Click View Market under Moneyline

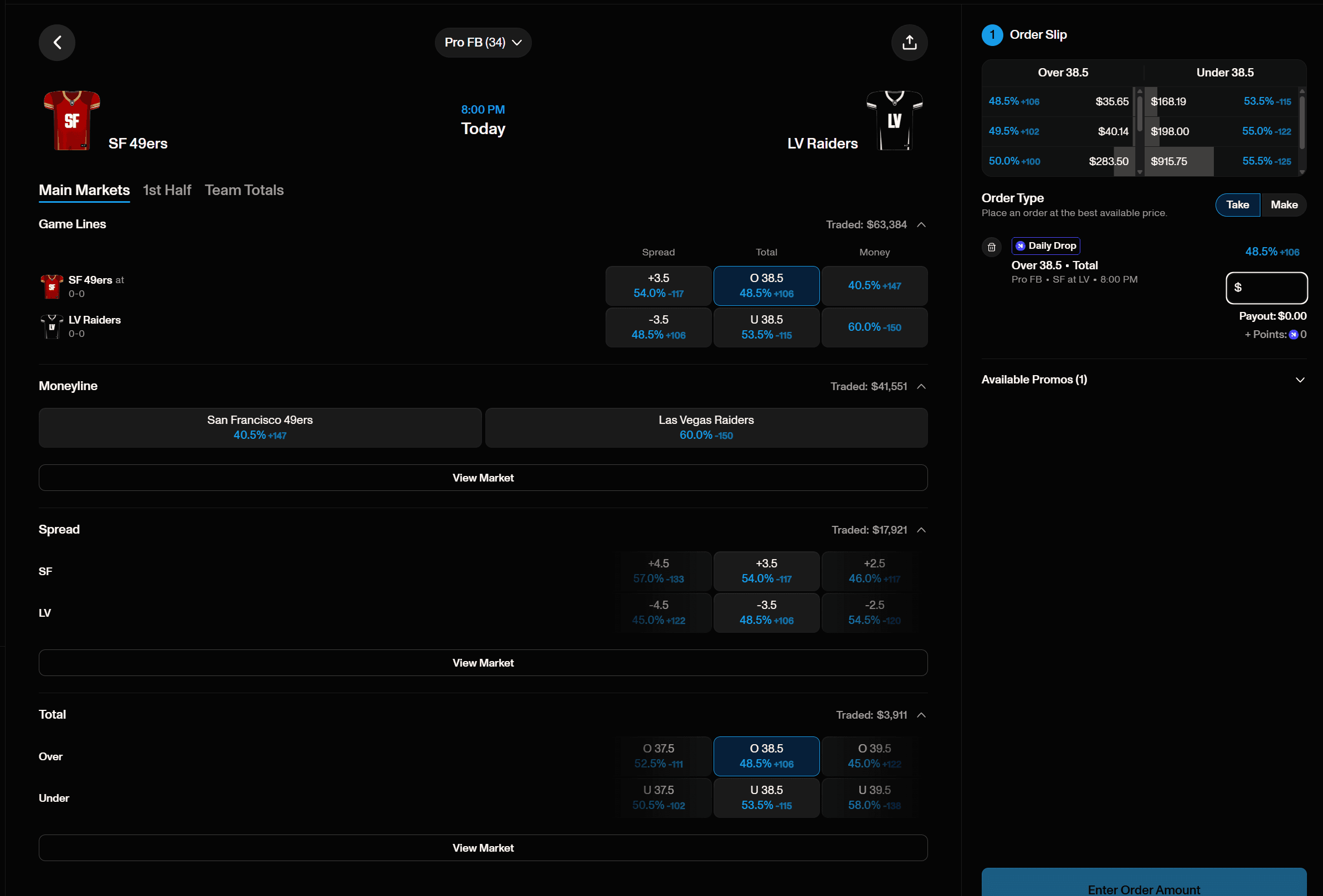click(483, 478)
